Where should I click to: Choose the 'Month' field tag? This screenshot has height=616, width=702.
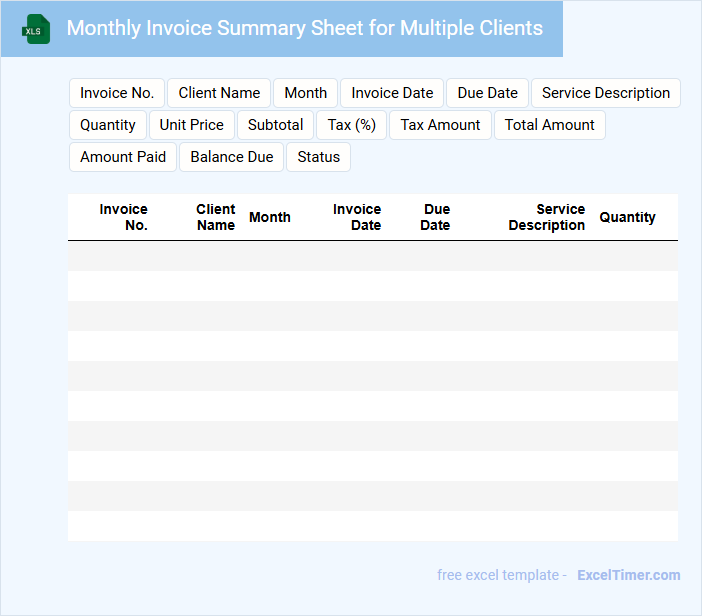click(x=305, y=93)
